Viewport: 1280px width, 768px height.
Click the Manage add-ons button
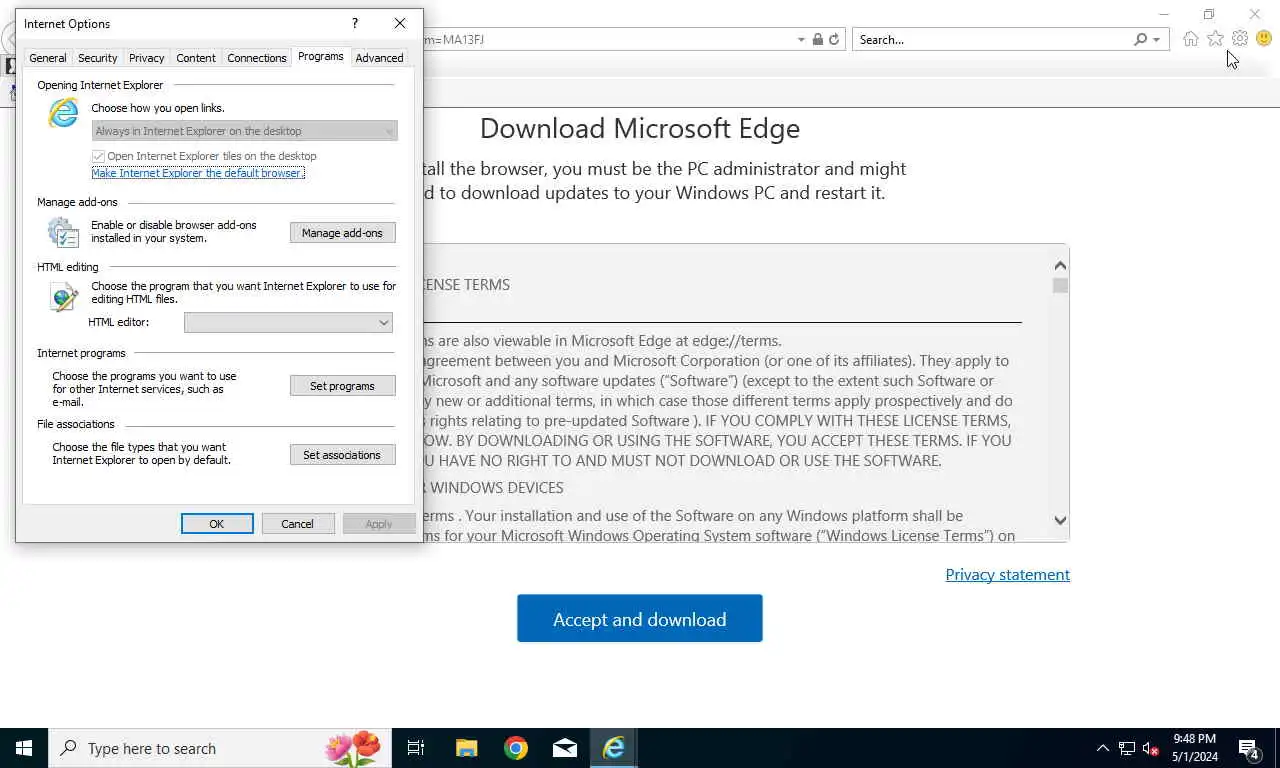[342, 233]
